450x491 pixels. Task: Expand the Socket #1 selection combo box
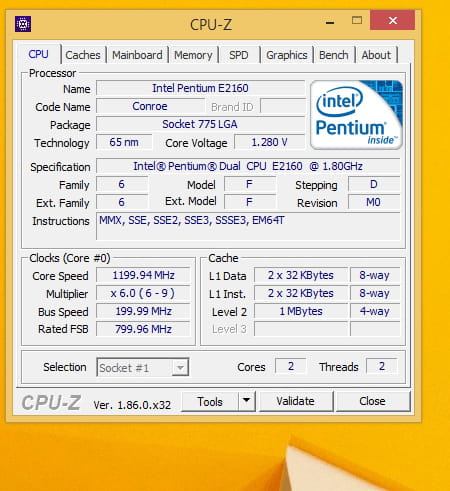(143, 367)
